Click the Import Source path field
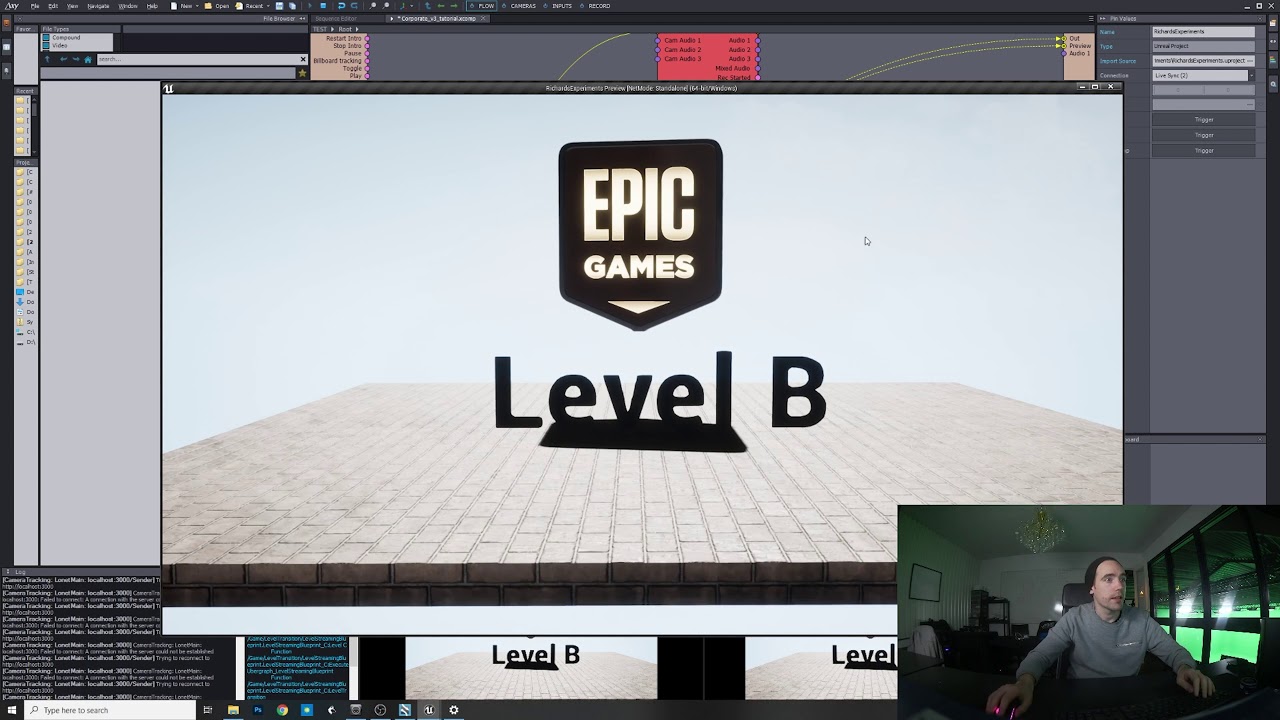 (x=1204, y=60)
